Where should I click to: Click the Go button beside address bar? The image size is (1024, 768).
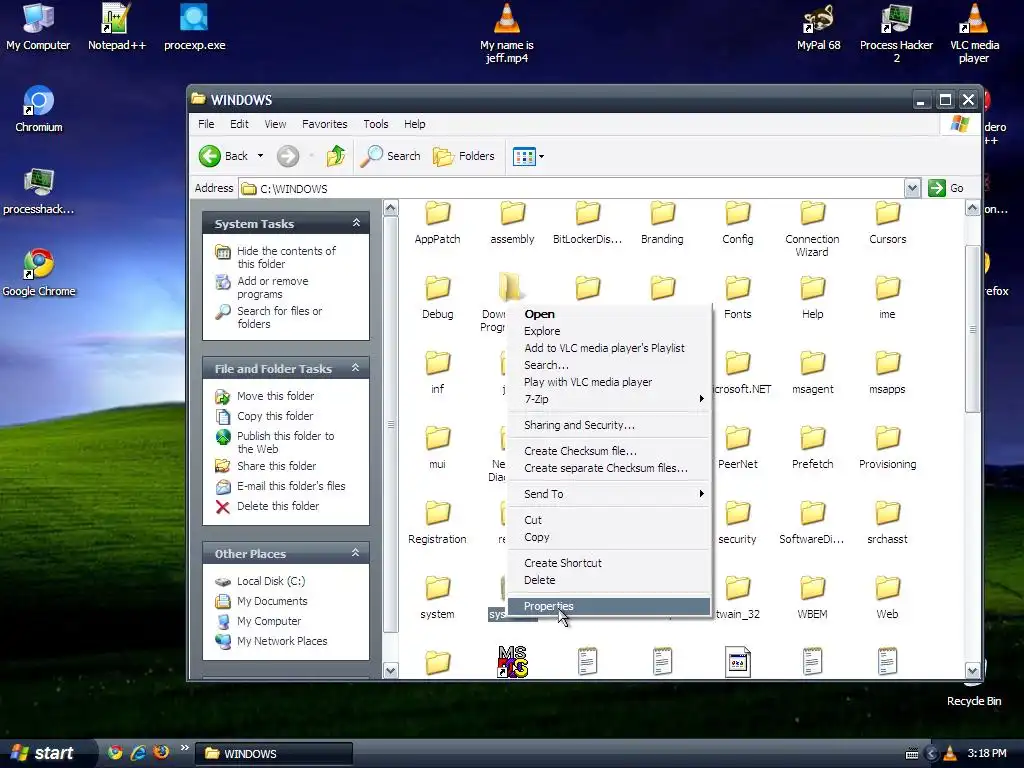tap(946, 188)
